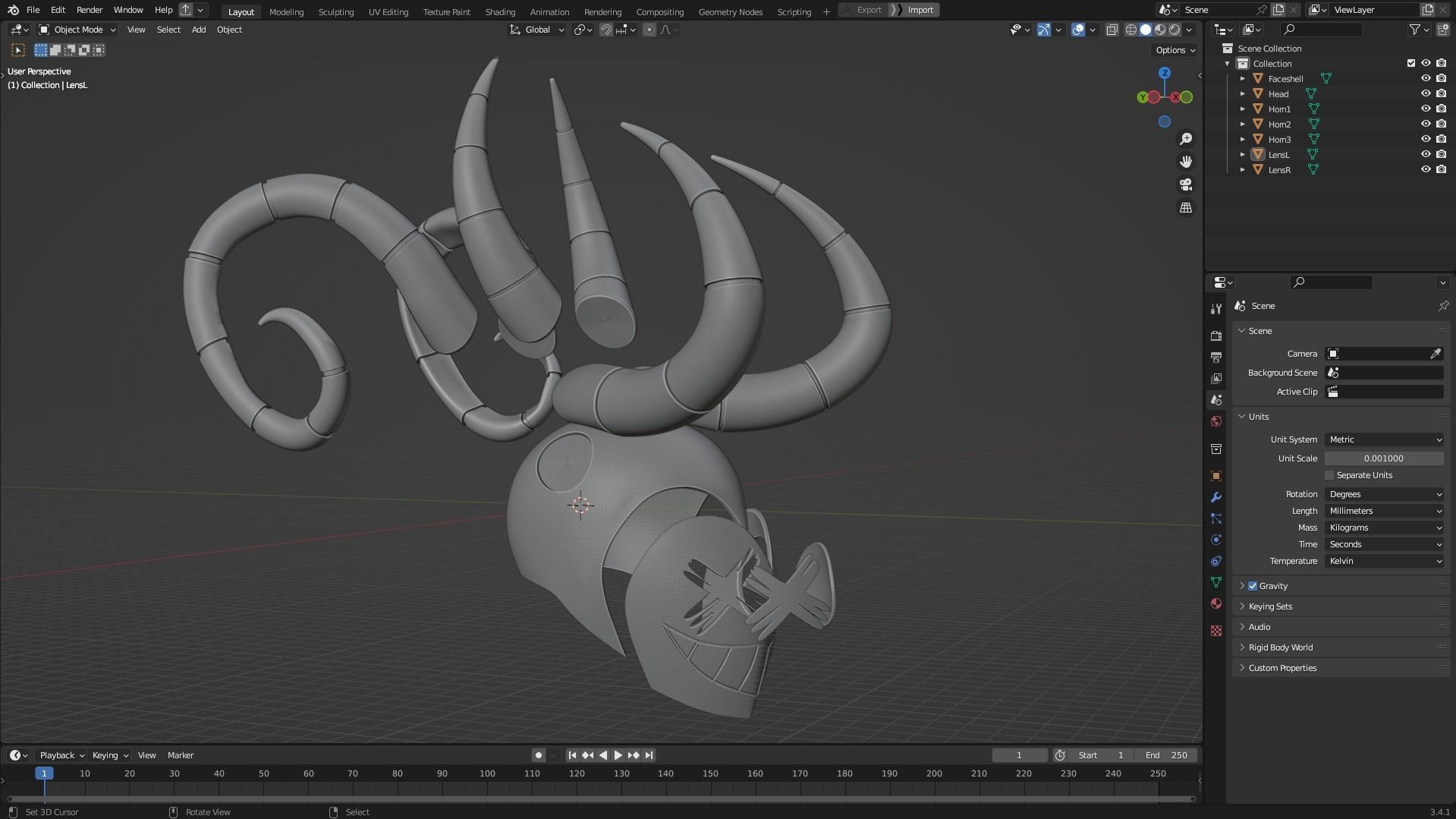
Task: Open the View Layer properties tab icon
Action: click(1216, 378)
